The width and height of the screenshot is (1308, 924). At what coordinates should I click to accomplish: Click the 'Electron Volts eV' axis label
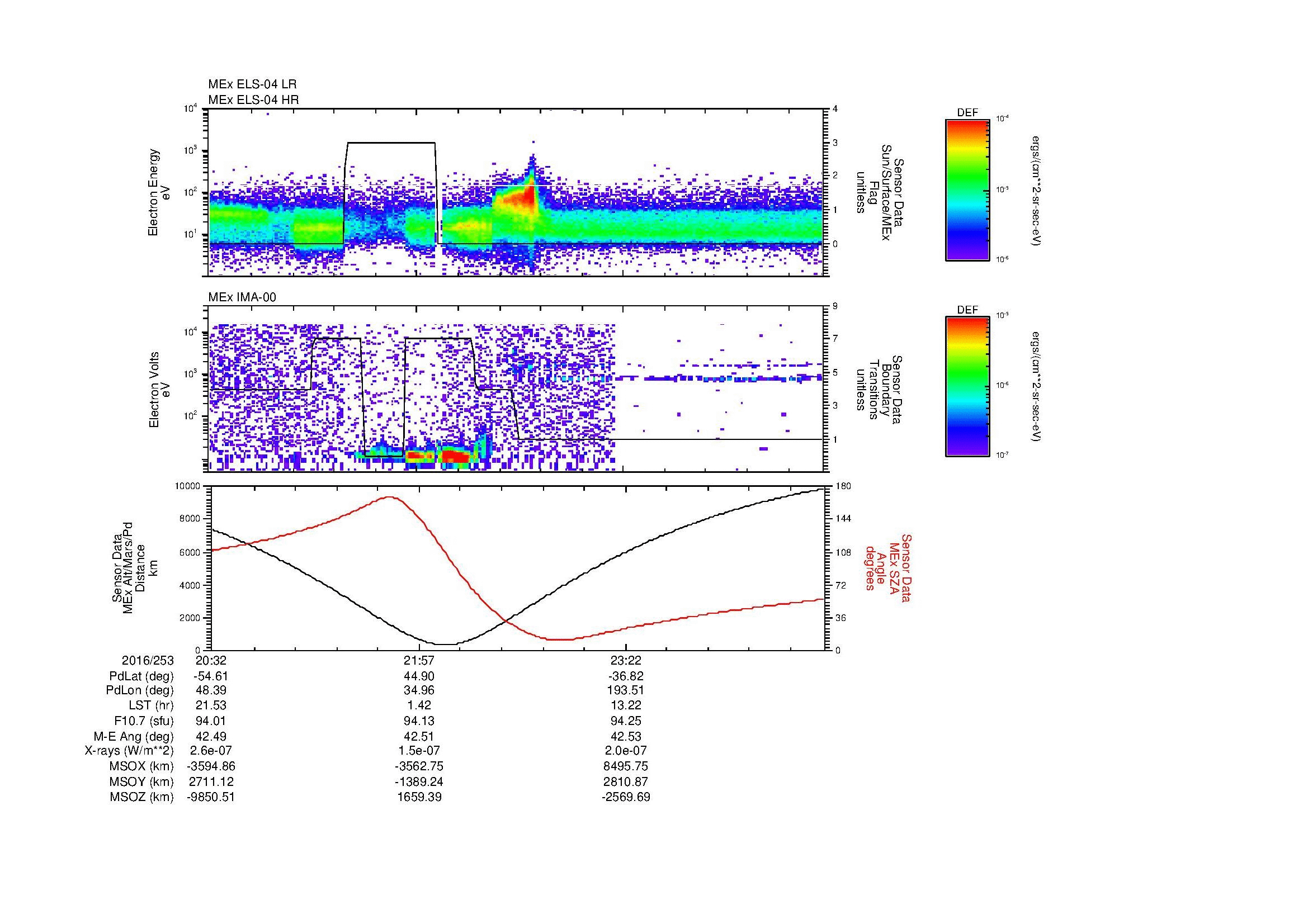(159, 390)
